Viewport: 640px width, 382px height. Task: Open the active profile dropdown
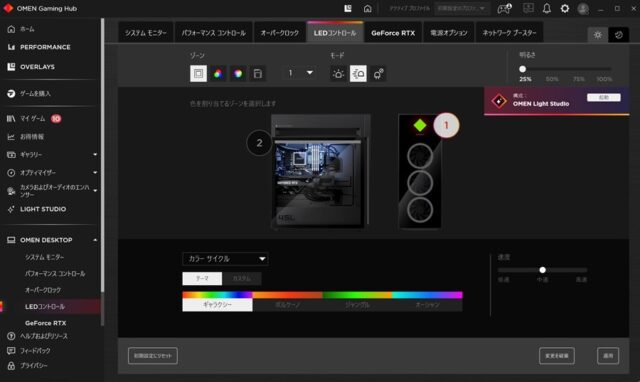tap(461, 8)
